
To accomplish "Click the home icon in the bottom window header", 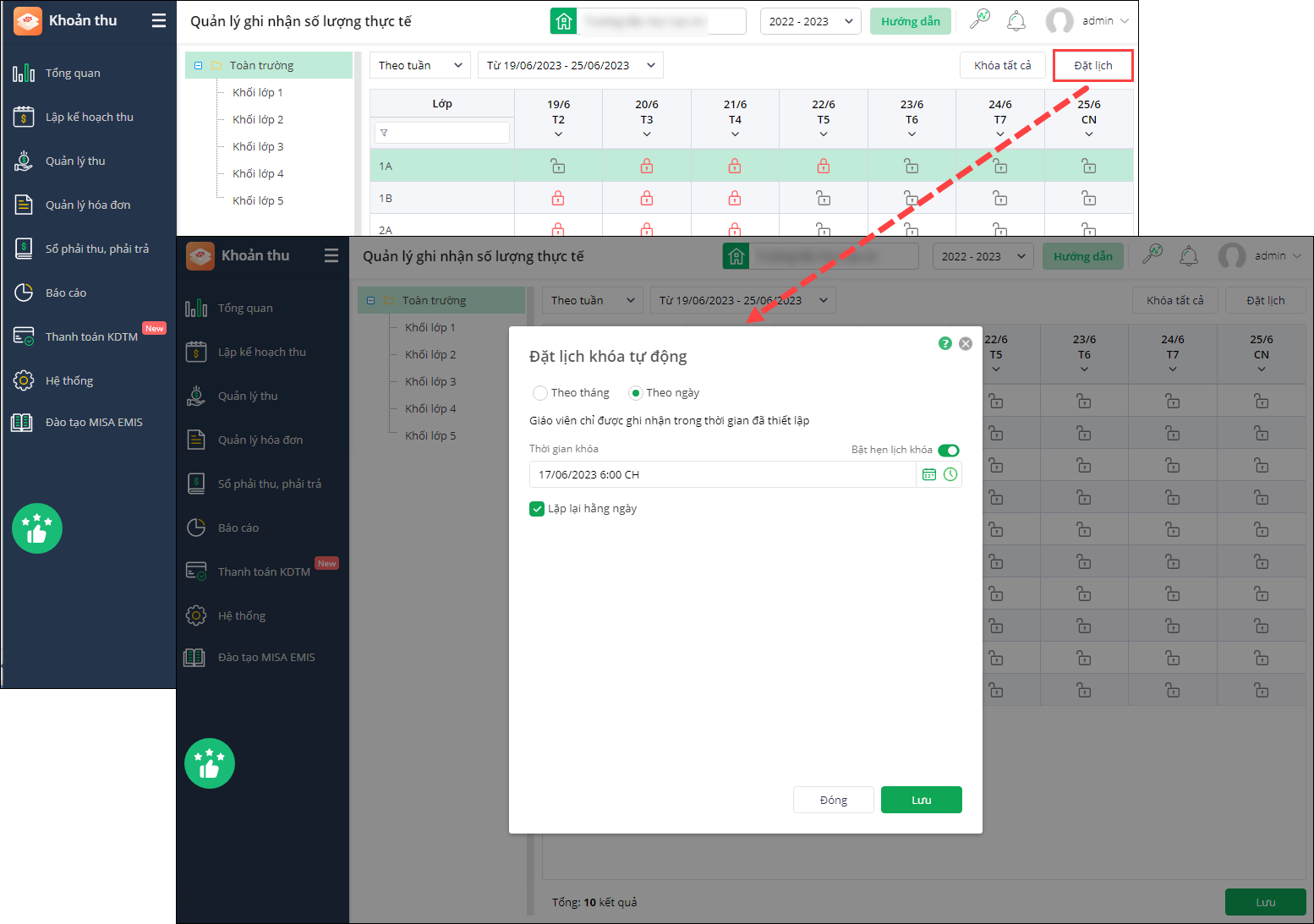I will point(736,256).
